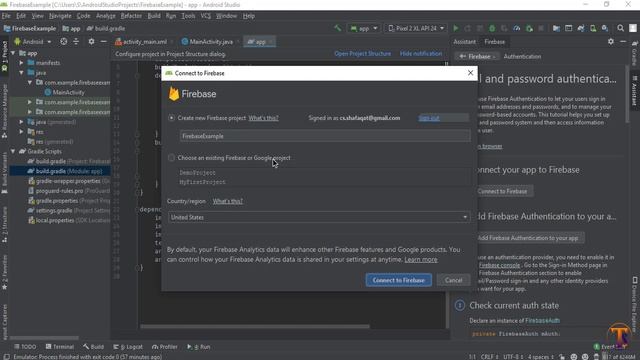This screenshot has width=640, height=360.
Task: Select Create new Firebase project radio
Action: [x=171, y=118]
